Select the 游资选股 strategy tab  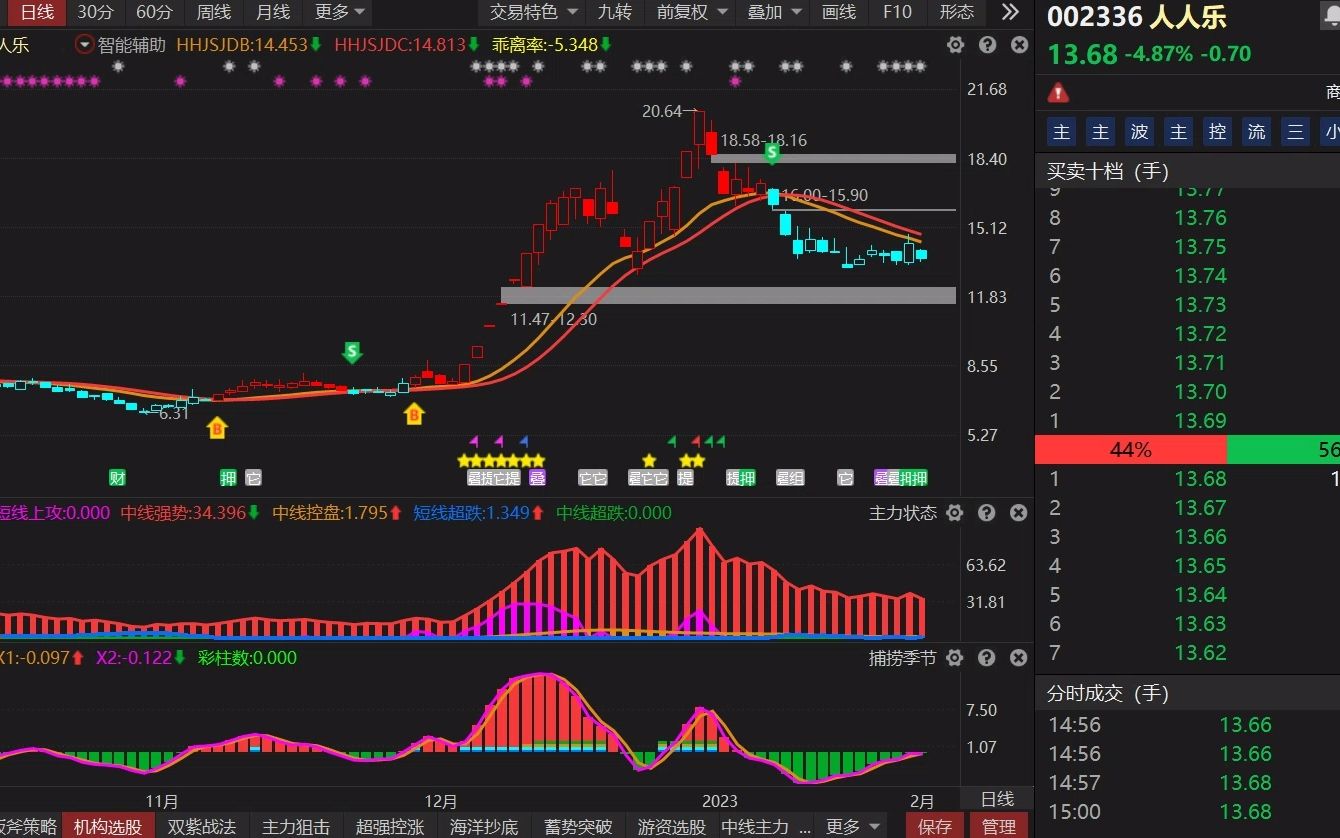(672, 826)
